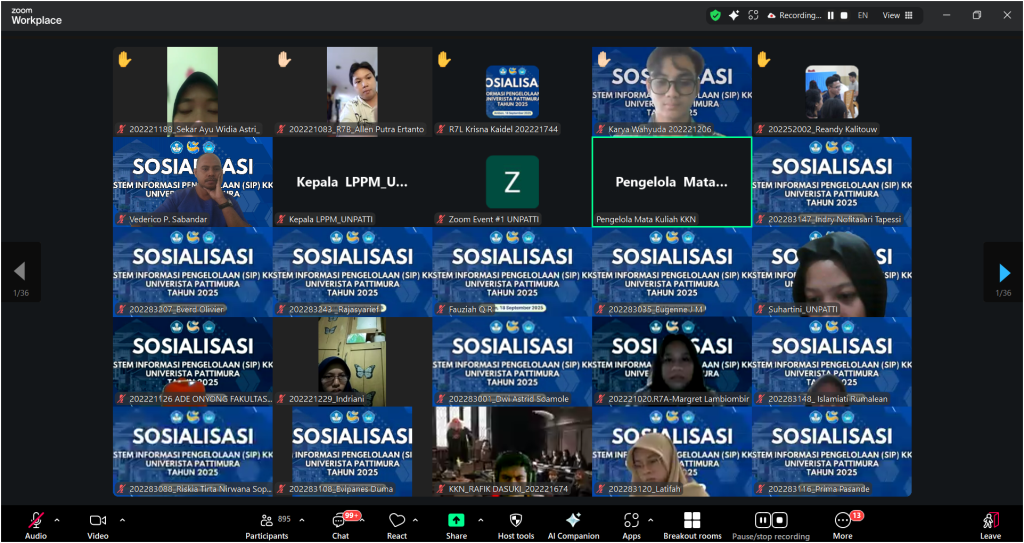Open the More options menu
This screenshot has width=1024, height=543.
842,523
